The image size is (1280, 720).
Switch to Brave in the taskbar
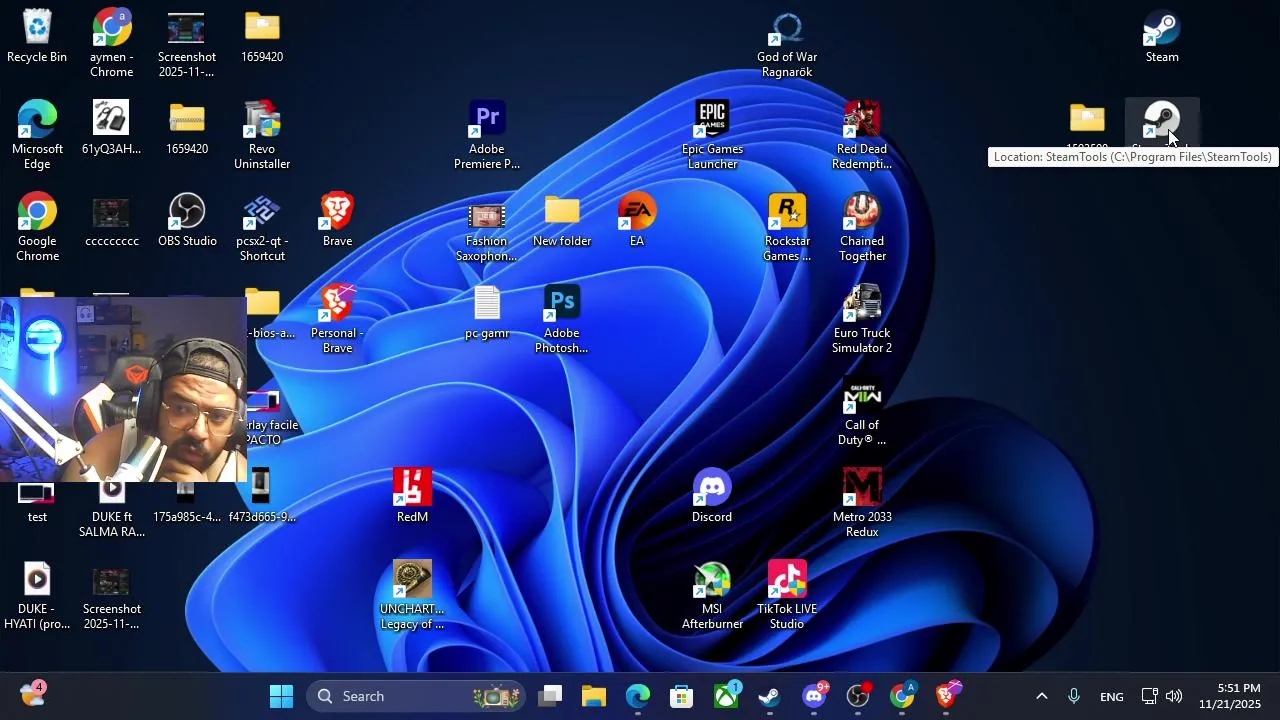point(946,696)
